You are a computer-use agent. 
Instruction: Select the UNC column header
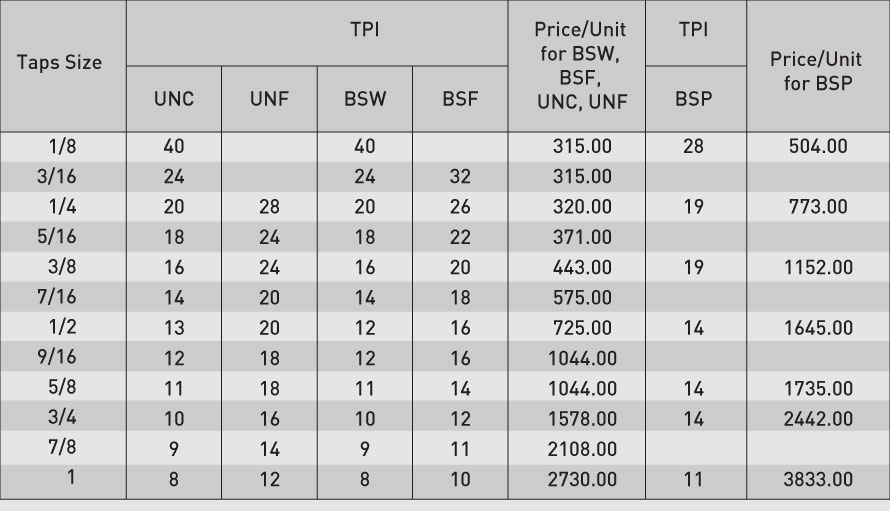[174, 99]
